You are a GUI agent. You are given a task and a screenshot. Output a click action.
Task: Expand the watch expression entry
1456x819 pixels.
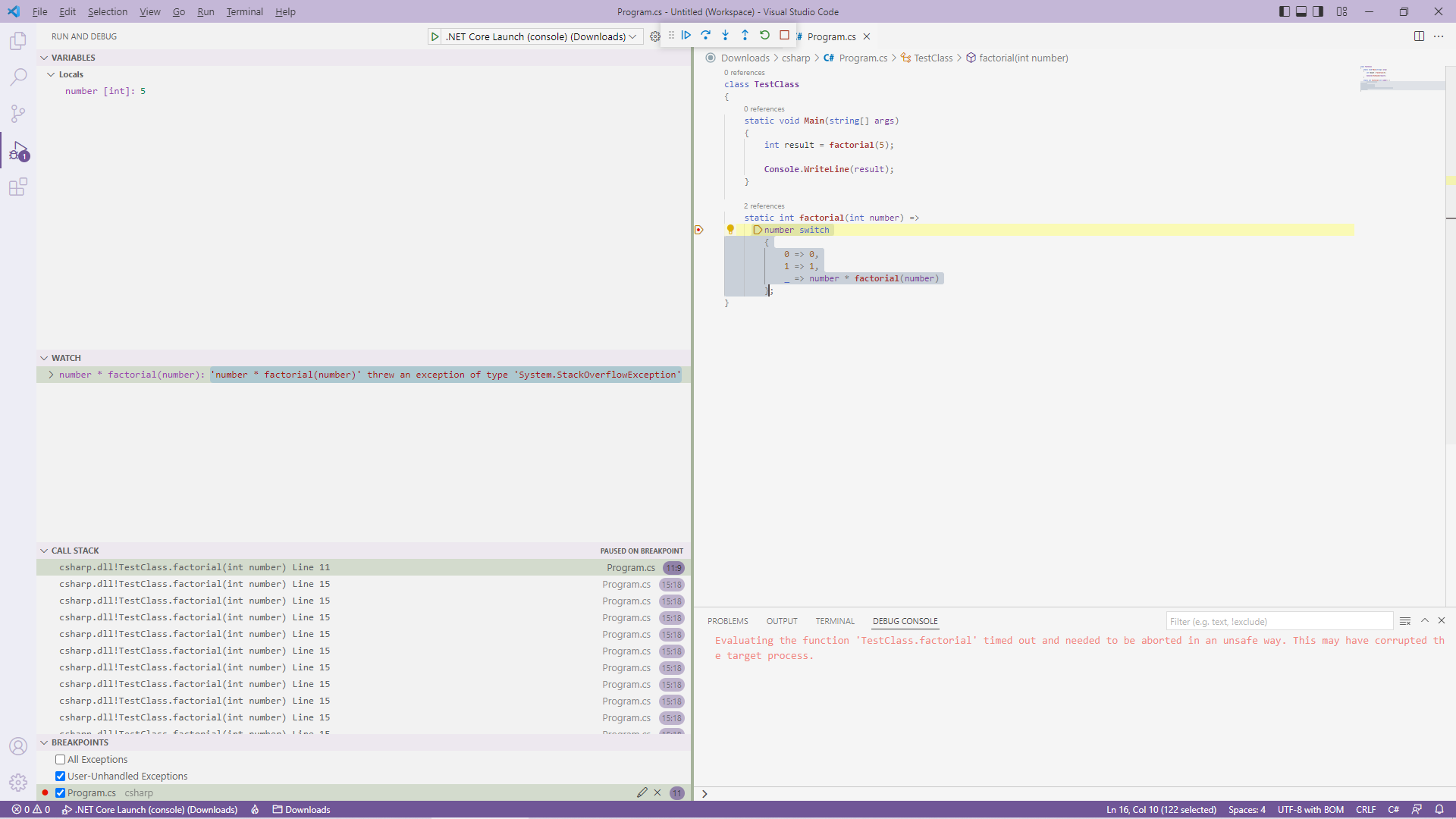pyautogui.click(x=51, y=375)
